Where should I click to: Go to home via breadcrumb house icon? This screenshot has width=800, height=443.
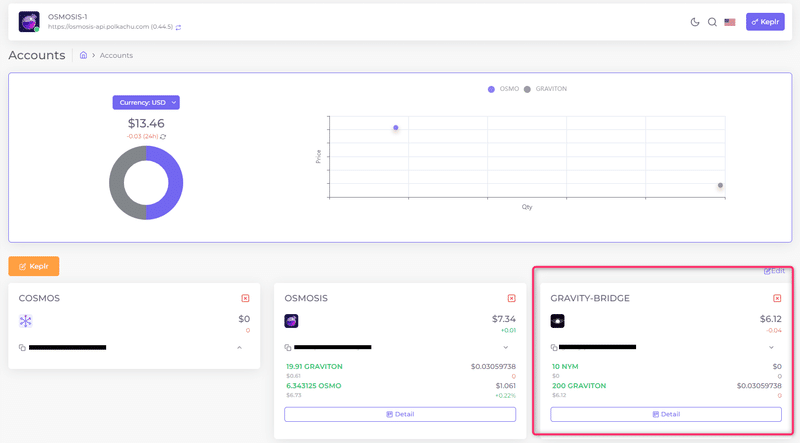83,55
